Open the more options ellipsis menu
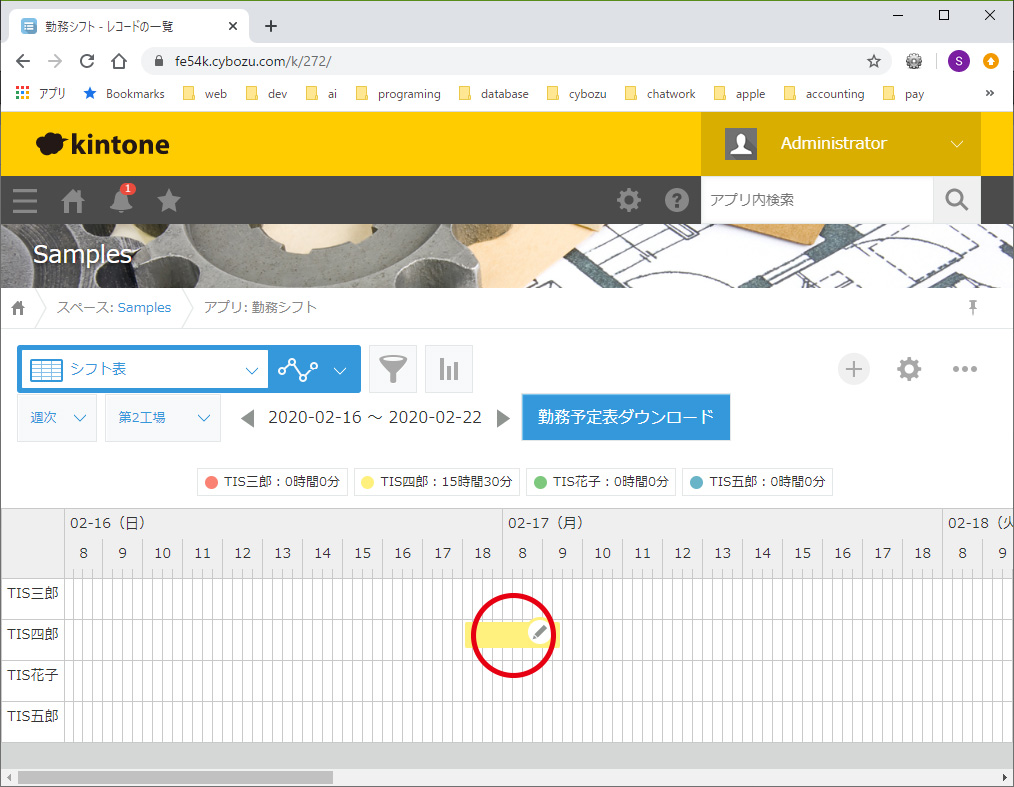The width and height of the screenshot is (1014, 787). pyautogui.click(x=964, y=369)
